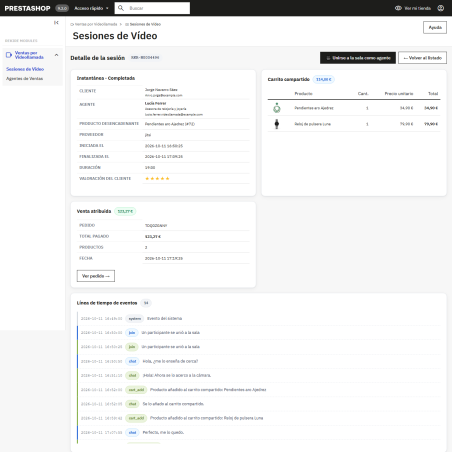This screenshot has height=452, width=452.
Task: Click the Ventas por Videollamada module icon
Action: [x=9, y=55]
